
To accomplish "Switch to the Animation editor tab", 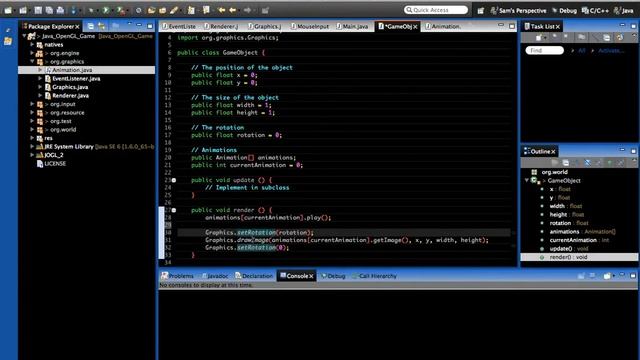I will [x=443, y=26].
